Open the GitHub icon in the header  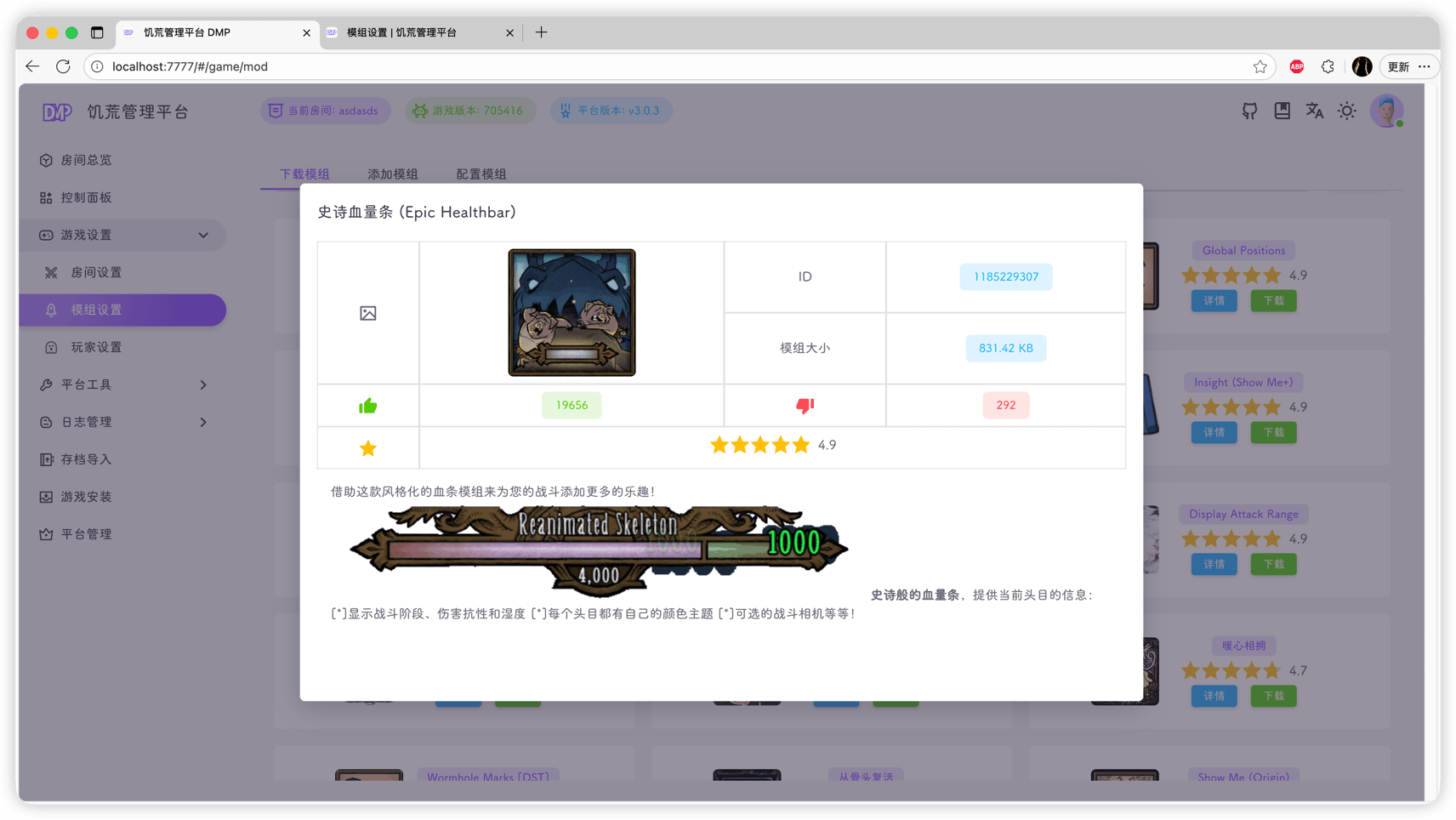pos(1248,111)
